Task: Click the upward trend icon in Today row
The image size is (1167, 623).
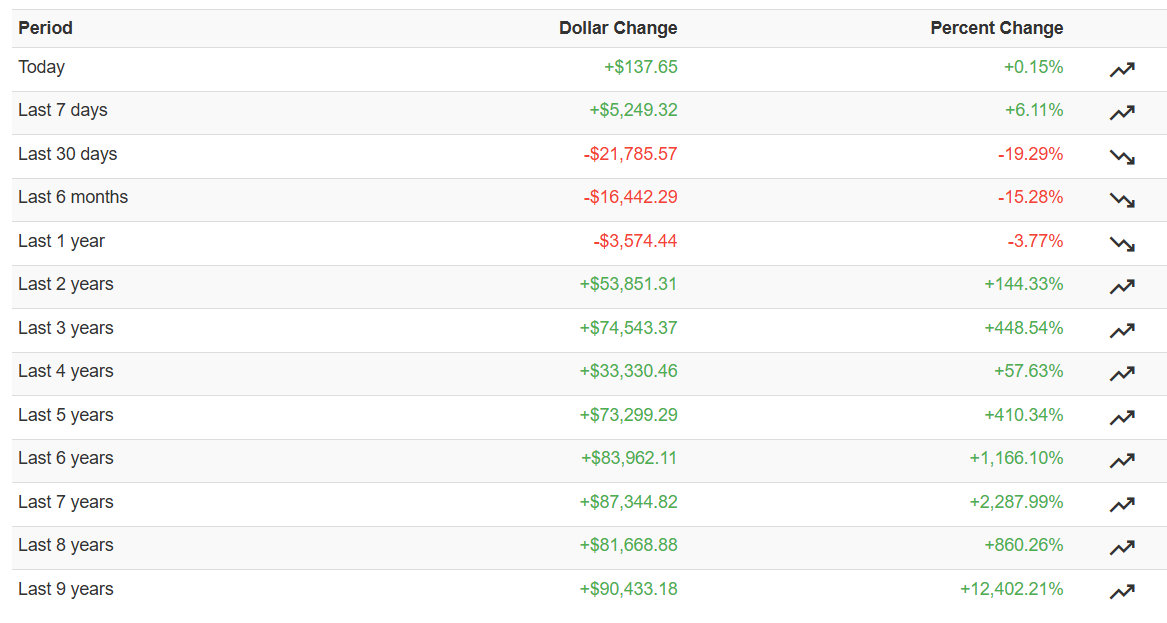Action: click(1122, 69)
